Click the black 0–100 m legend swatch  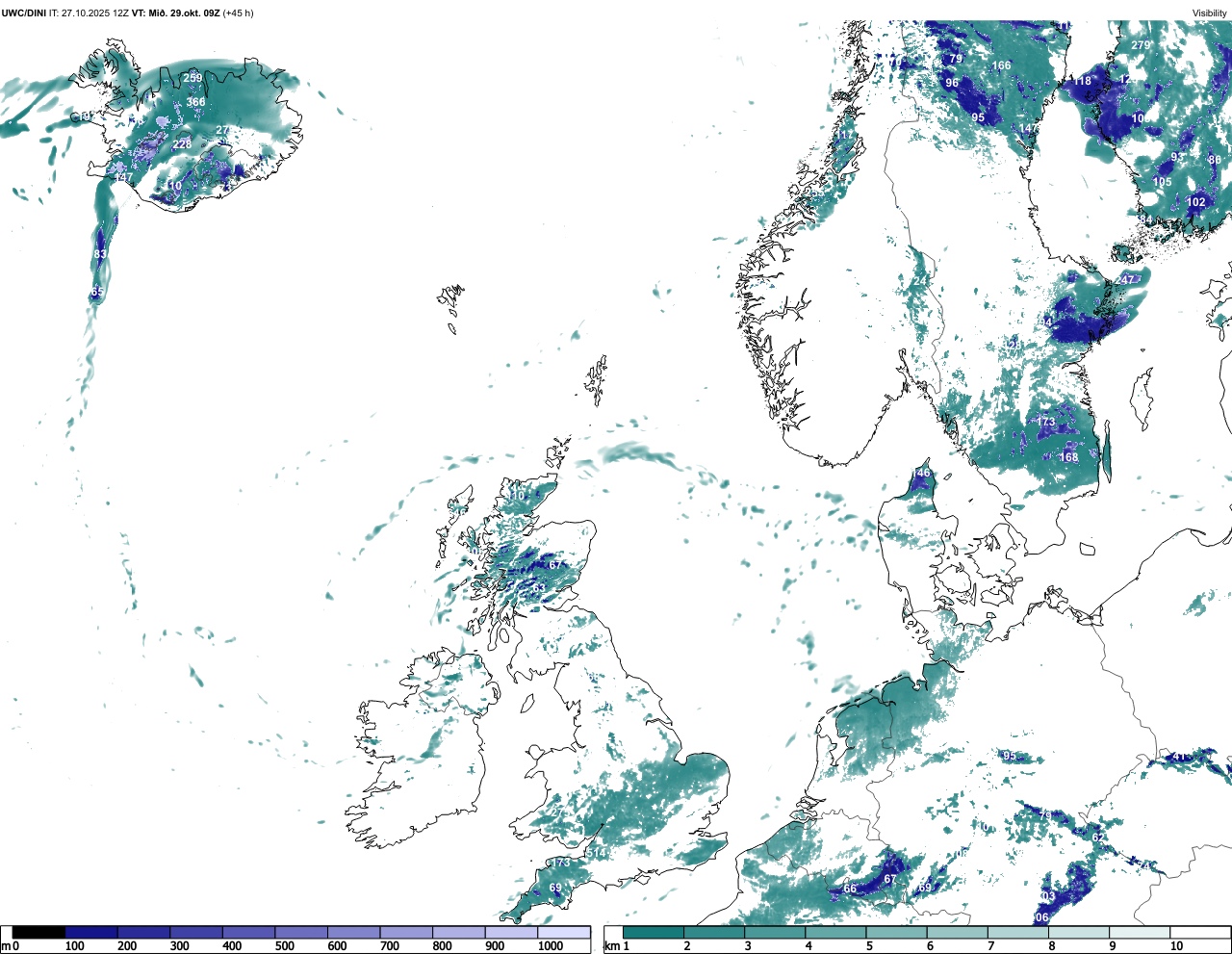[x=38, y=932]
